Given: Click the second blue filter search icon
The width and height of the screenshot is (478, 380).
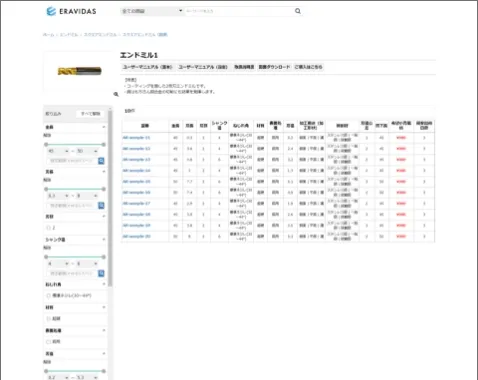Looking at the screenshot, I should tap(101, 206).
